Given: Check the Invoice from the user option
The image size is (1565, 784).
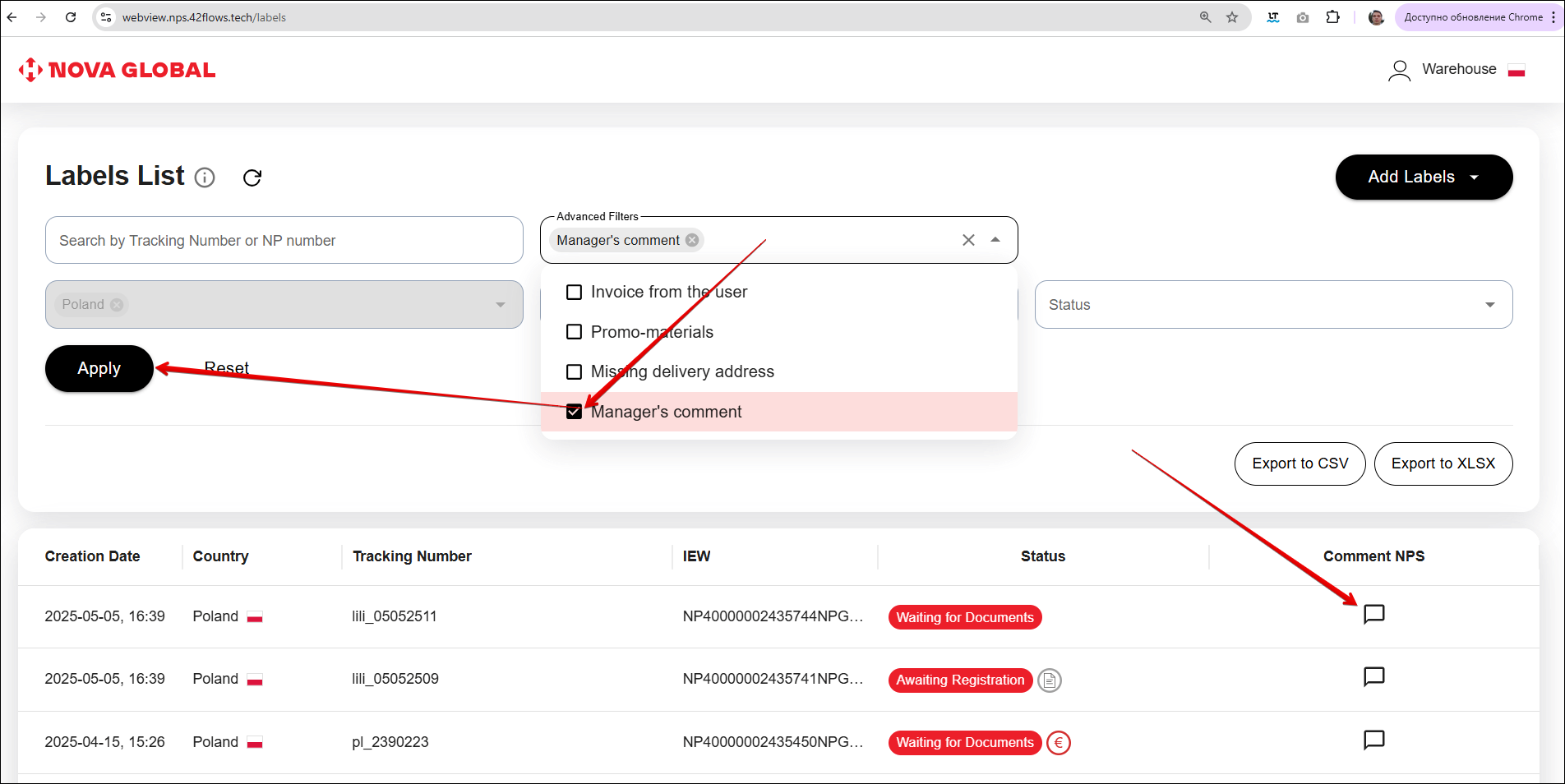Looking at the screenshot, I should pyautogui.click(x=575, y=293).
